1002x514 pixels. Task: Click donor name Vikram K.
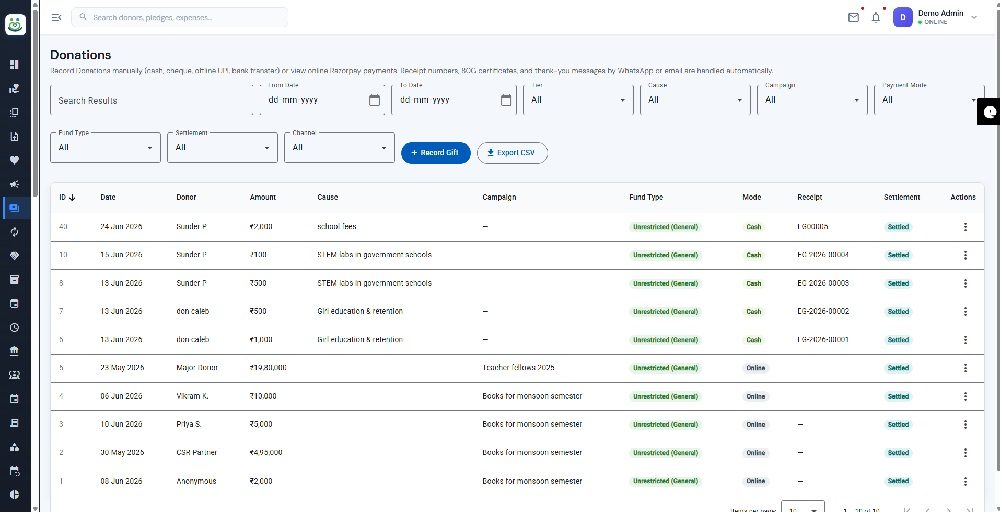point(192,396)
